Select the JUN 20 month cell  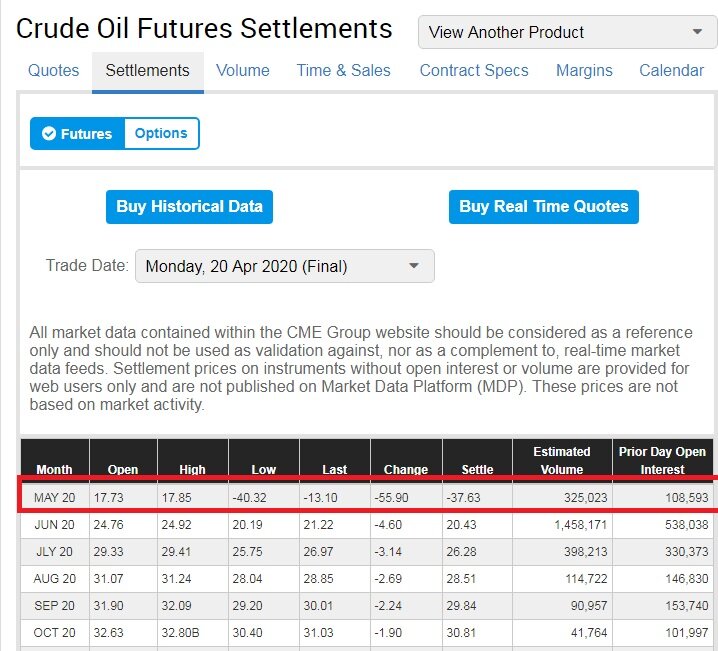point(54,524)
